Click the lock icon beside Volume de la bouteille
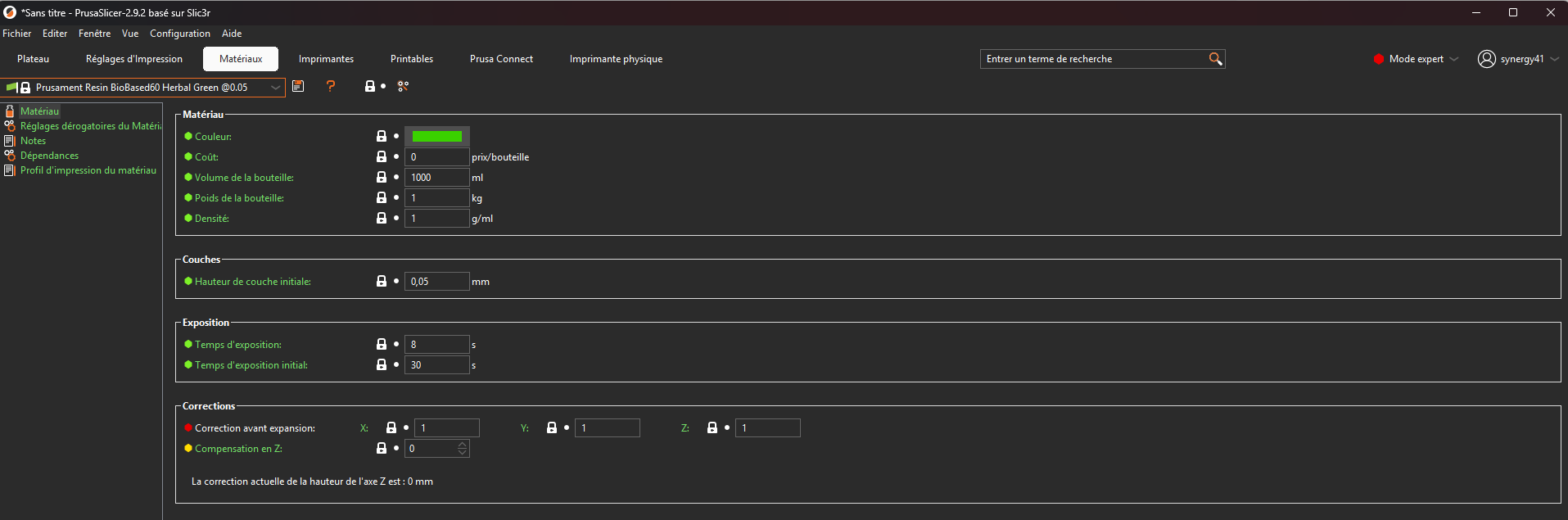This screenshot has width=1568, height=520. 382,177
